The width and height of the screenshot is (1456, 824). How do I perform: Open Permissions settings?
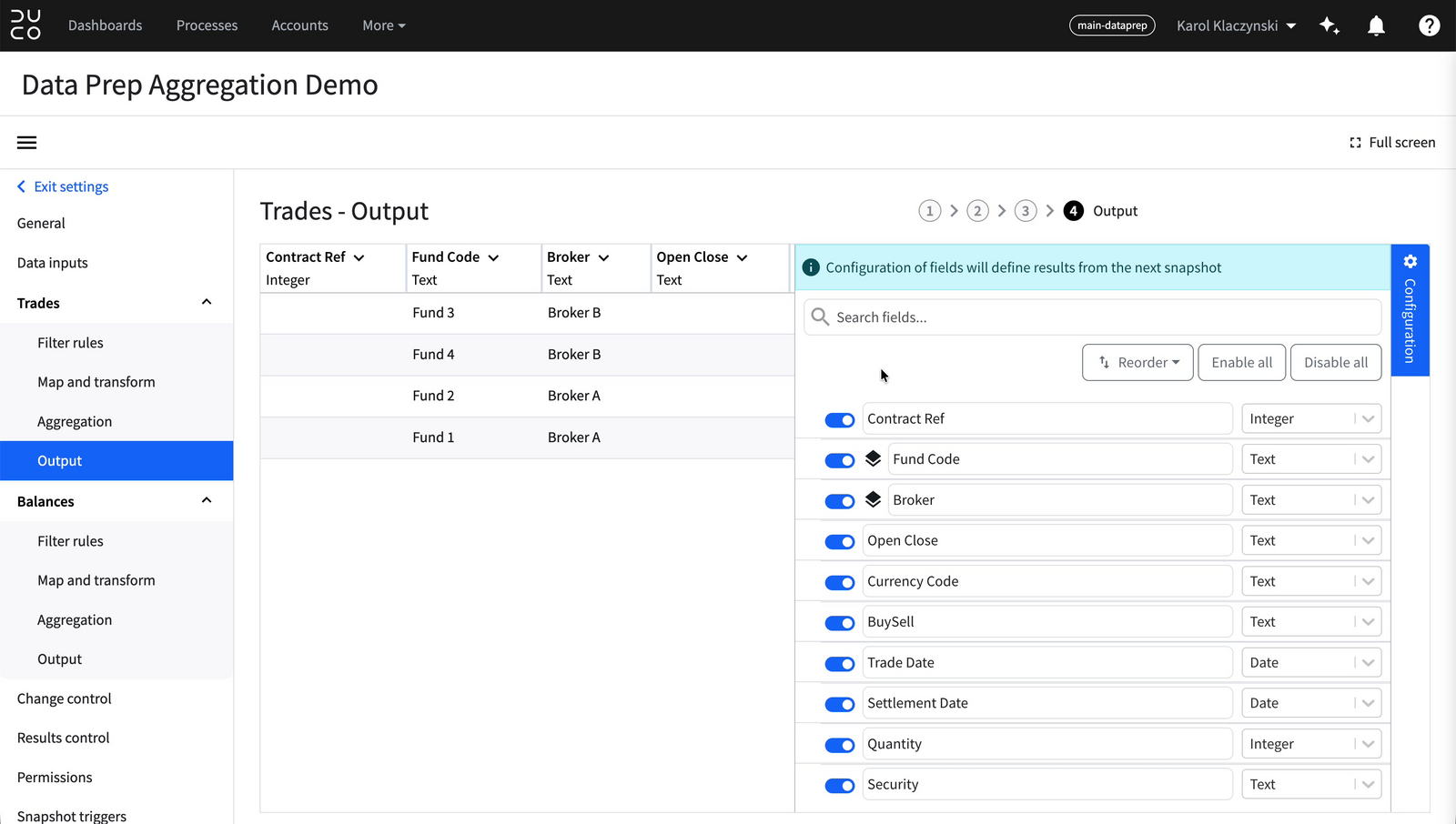click(x=55, y=777)
